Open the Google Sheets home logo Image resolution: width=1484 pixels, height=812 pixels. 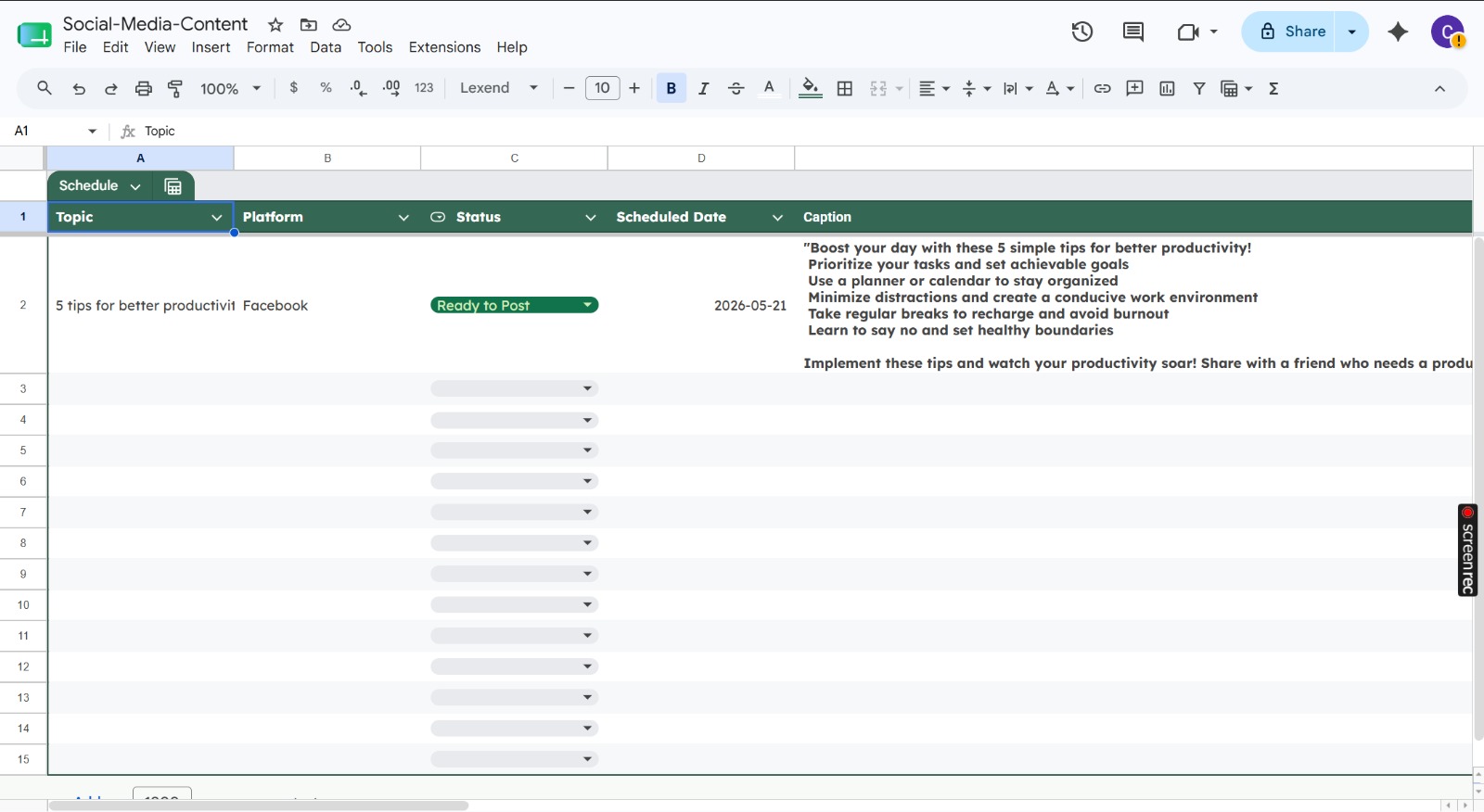[34, 35]
